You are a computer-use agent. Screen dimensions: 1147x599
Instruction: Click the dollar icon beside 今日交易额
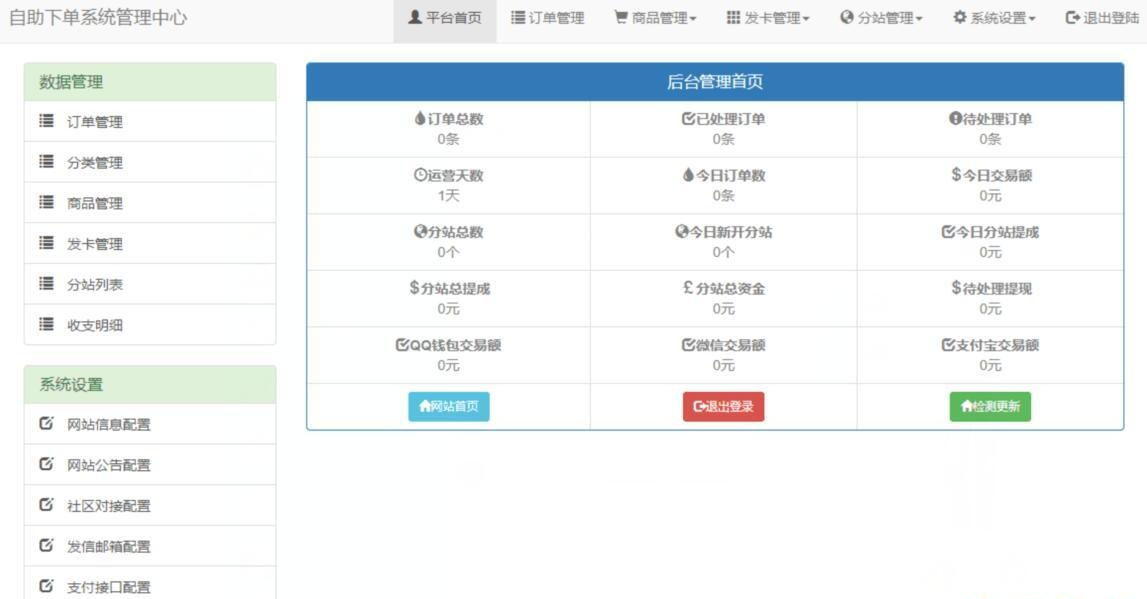(955, 174)
